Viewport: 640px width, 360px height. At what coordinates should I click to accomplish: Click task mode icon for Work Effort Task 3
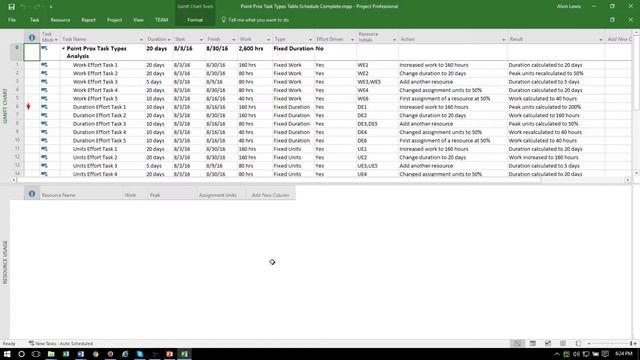[x=44, y=82]
